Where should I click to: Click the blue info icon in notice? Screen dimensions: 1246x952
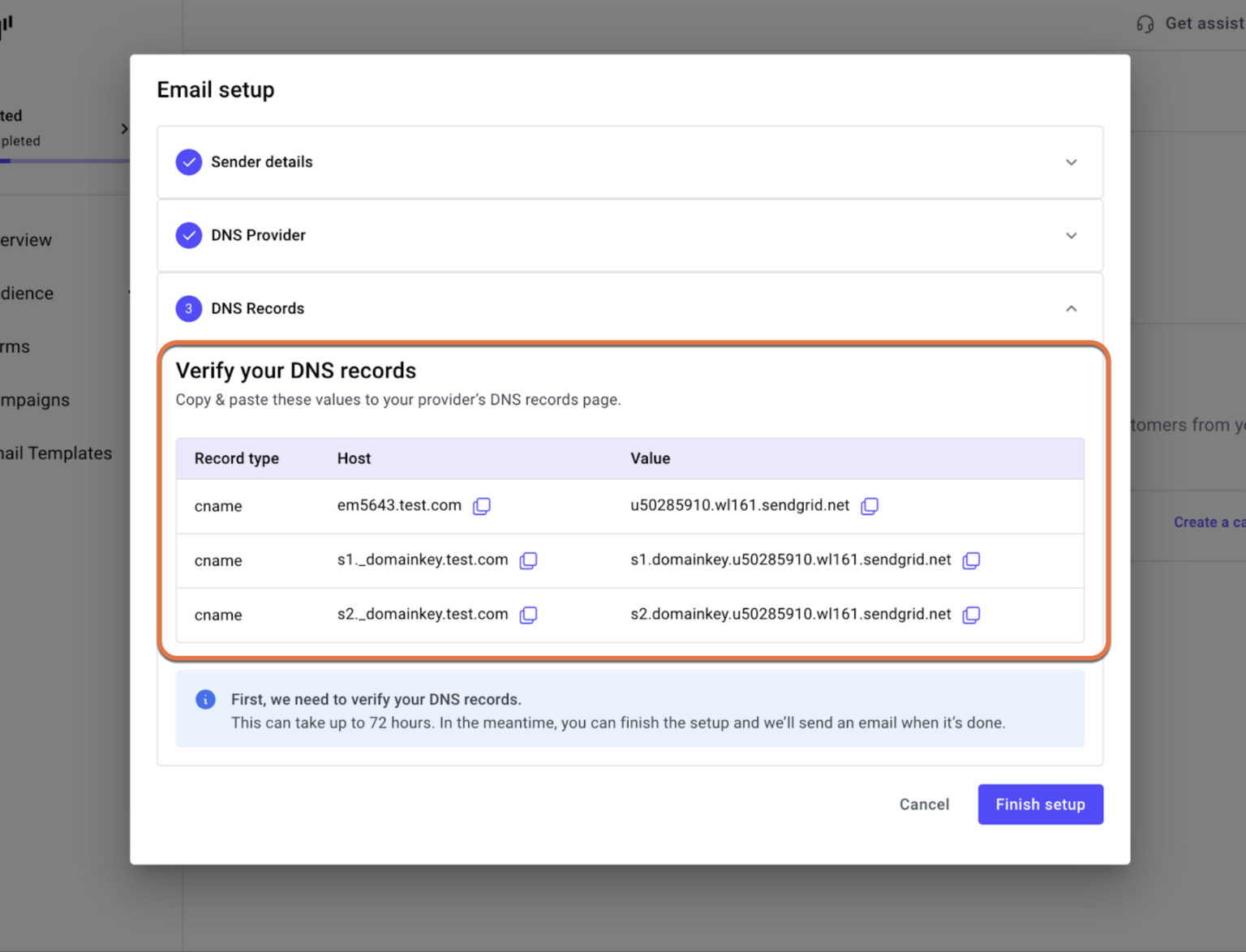pyautogui.click(x=206, y=699)
